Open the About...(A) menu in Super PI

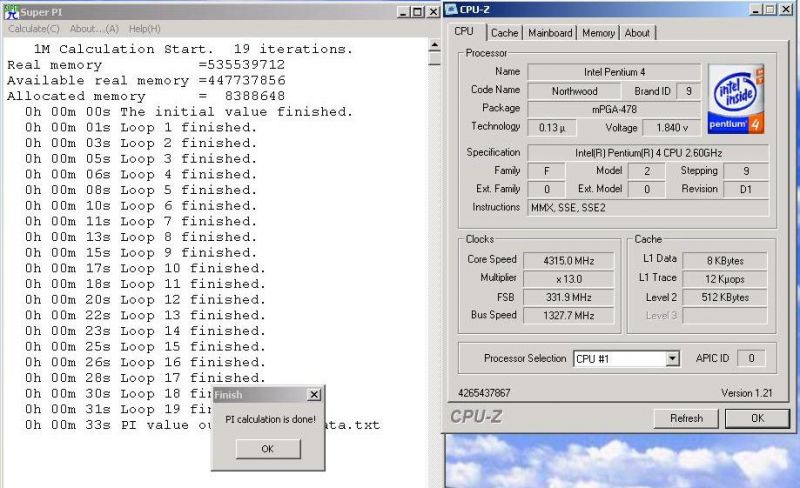94,29
